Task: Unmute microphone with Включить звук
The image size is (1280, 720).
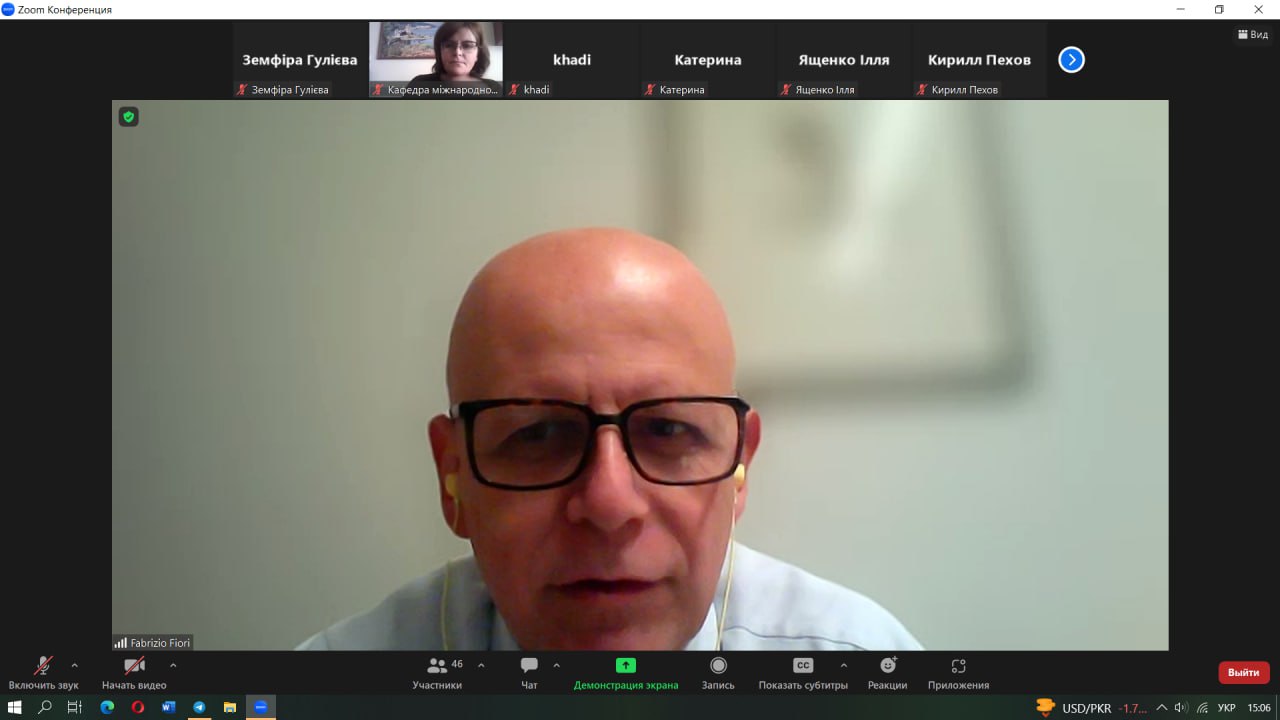Action: click(43, 673)
